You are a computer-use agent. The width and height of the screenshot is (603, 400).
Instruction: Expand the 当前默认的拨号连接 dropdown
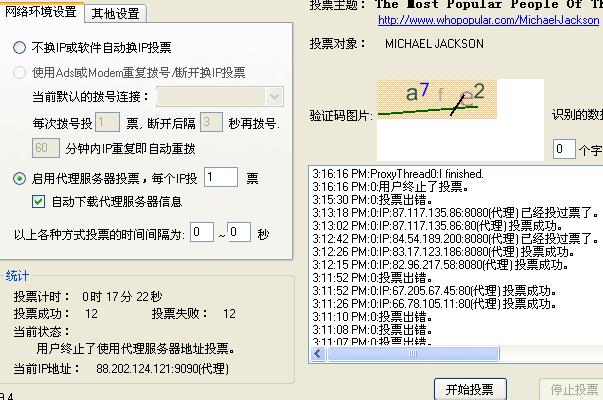tap(275, 96)
